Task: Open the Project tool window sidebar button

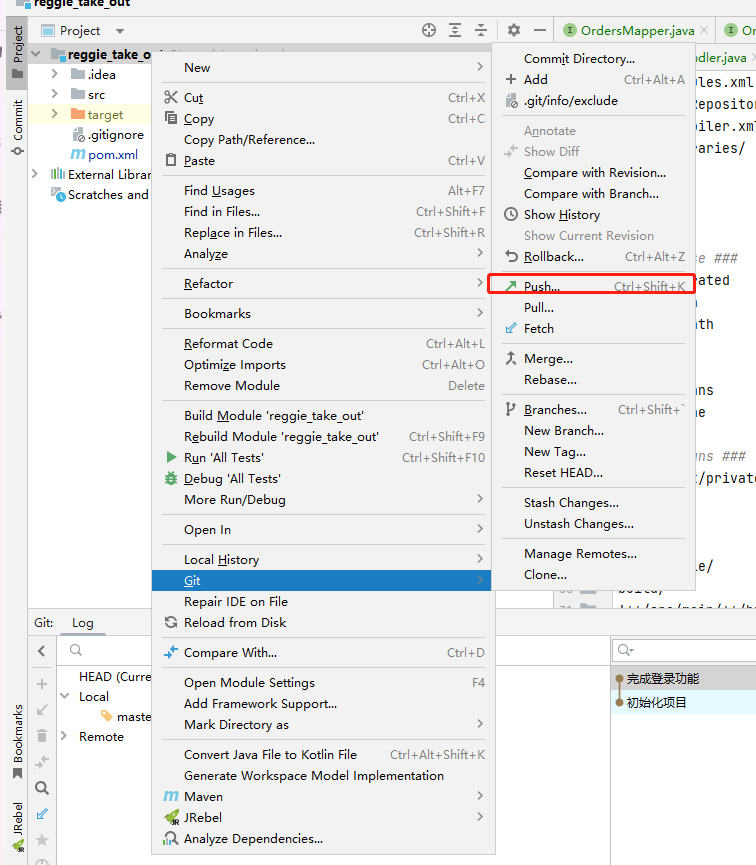Action: coord(17,52)
